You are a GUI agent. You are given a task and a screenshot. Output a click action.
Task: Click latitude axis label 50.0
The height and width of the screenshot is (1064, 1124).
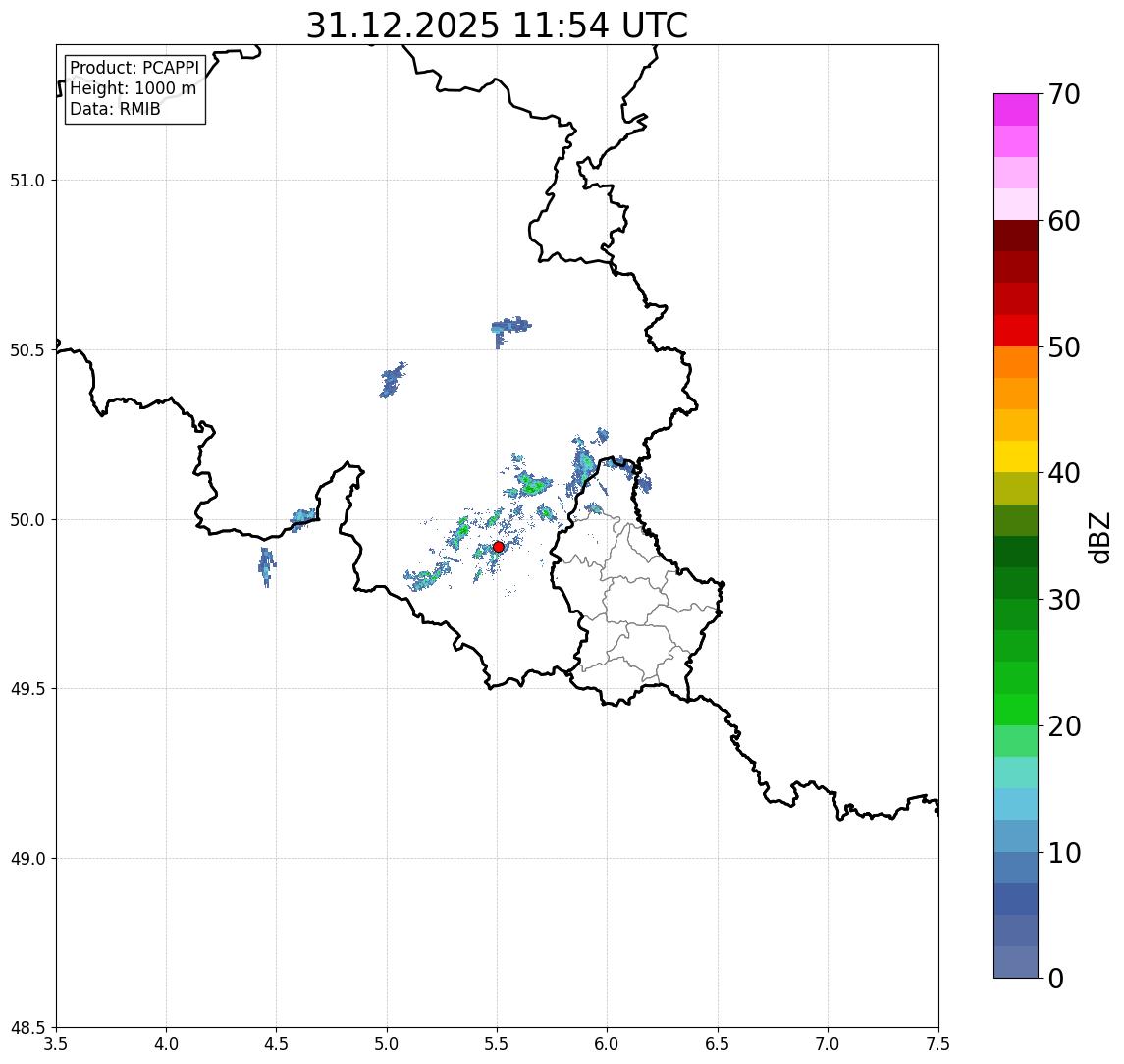27,520
